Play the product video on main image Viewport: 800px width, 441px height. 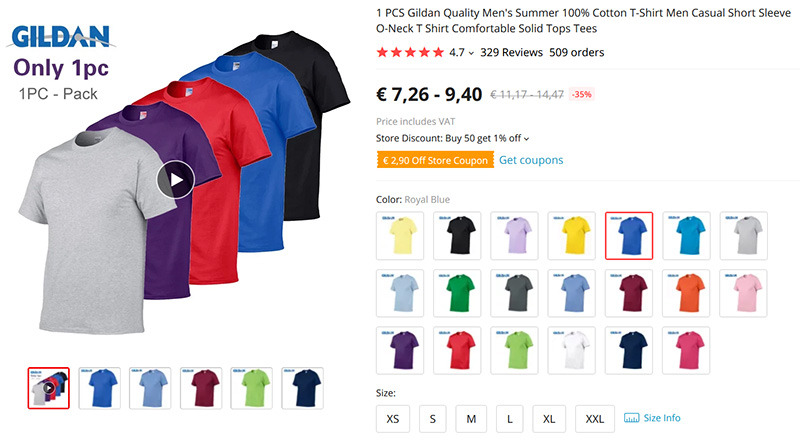[176, 180]
